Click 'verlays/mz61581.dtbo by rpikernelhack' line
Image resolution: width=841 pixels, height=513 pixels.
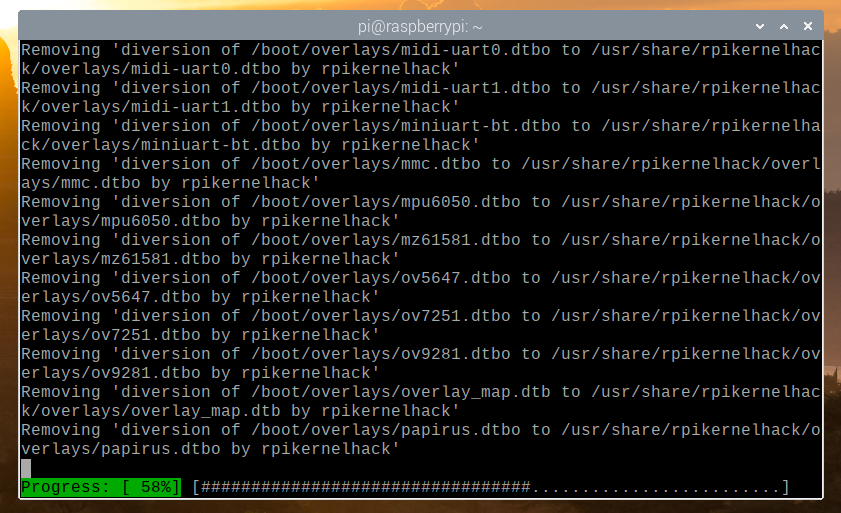coord(210,259)
